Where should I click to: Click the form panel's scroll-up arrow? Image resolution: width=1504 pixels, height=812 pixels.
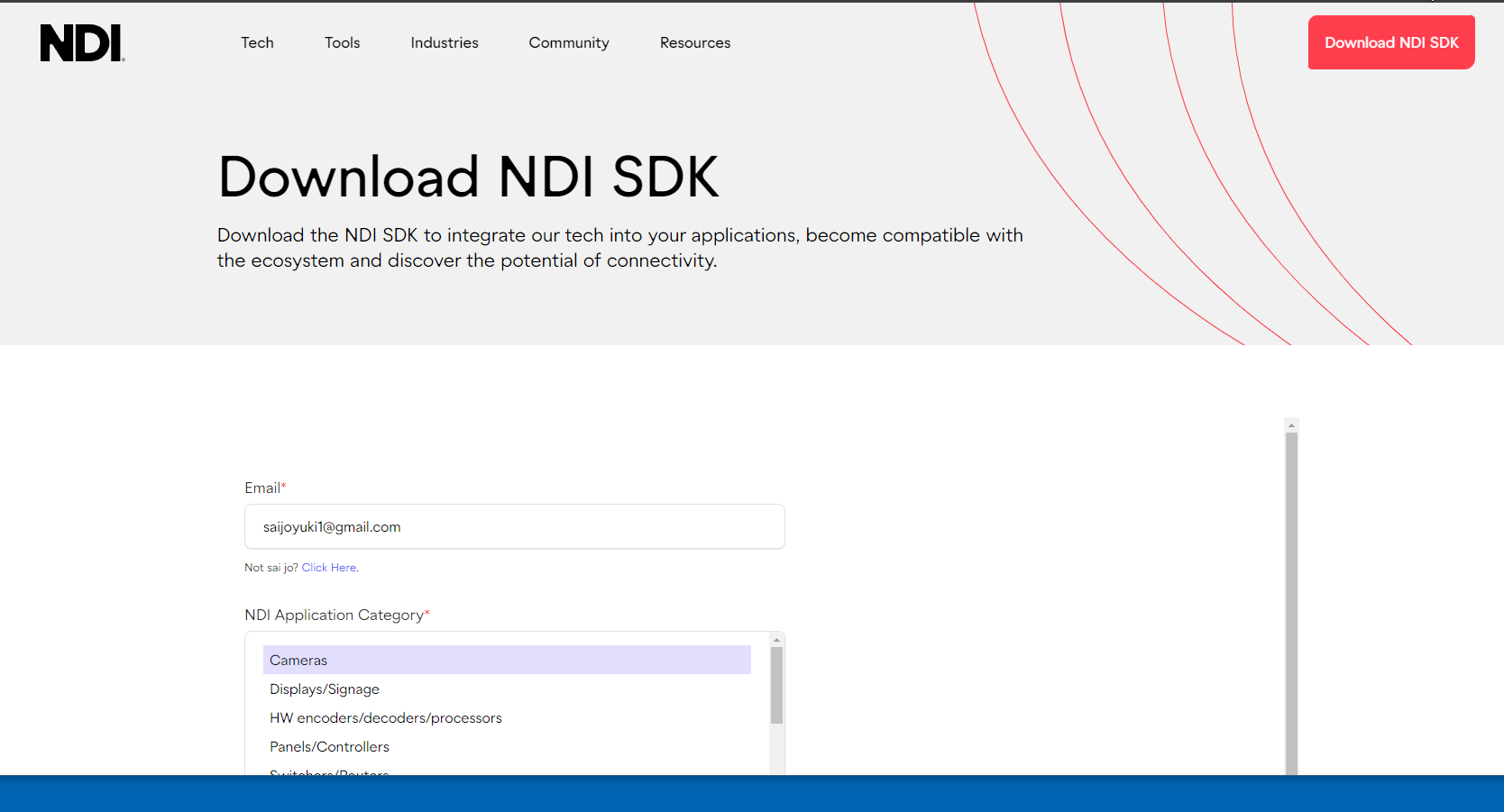tap(1291, 424)
